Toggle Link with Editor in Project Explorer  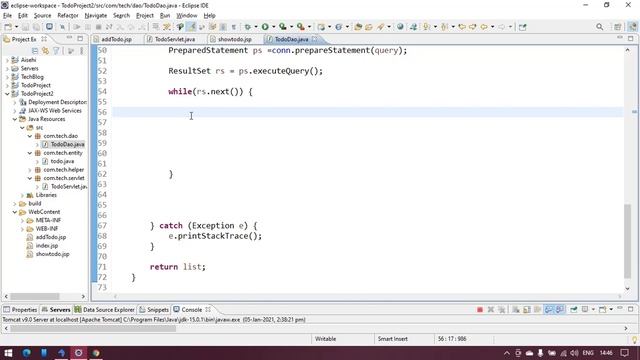point(45,51)
